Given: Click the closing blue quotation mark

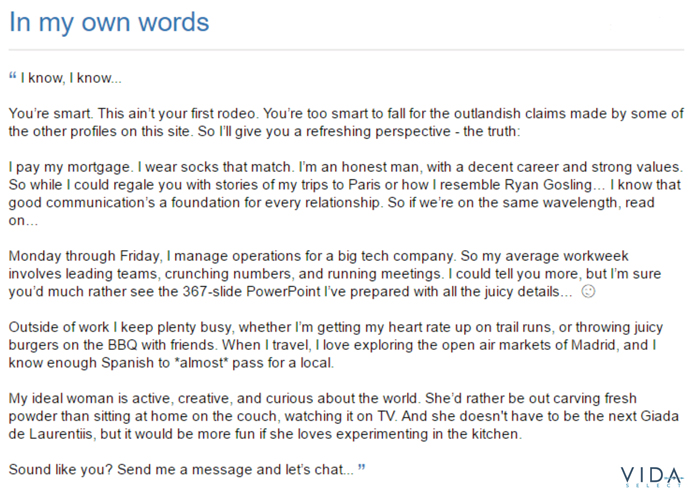Looking at the screenshot, I should (x=361, y=467).
